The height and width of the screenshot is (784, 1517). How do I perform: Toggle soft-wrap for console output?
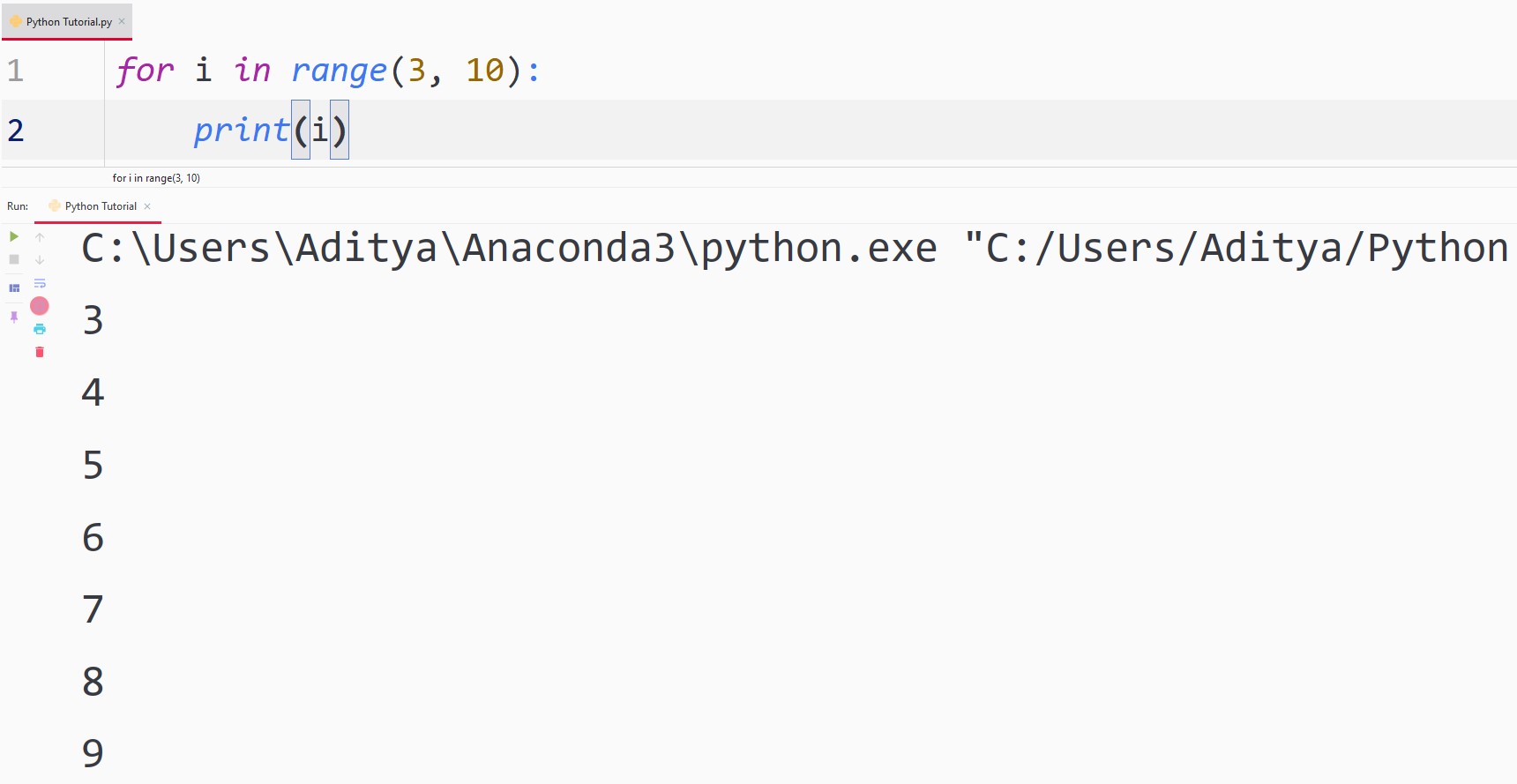coord(40,283)
